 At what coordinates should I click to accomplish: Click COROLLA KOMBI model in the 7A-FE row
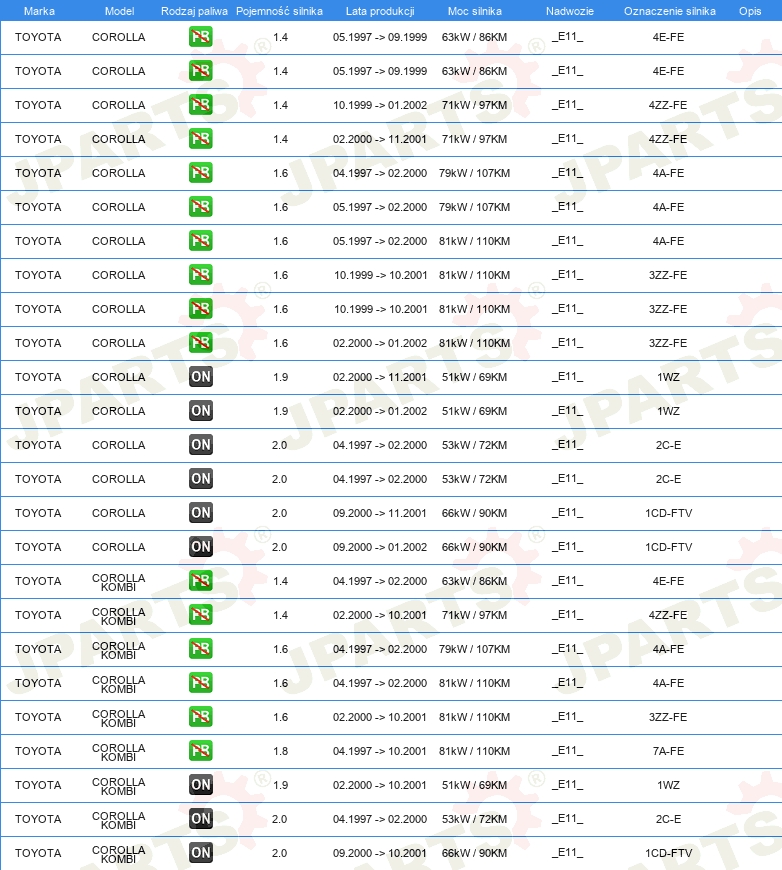pyautogui.click(x=118, y=752)
